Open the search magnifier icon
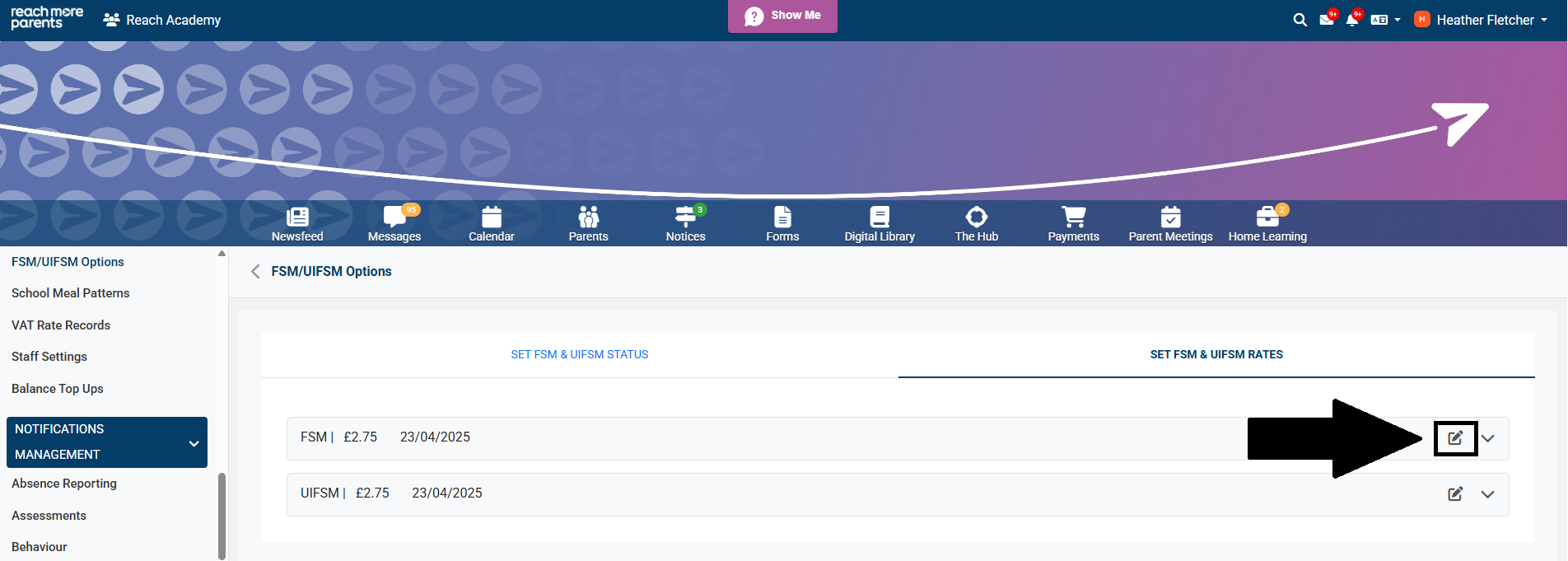 [x=1300, y=20]
